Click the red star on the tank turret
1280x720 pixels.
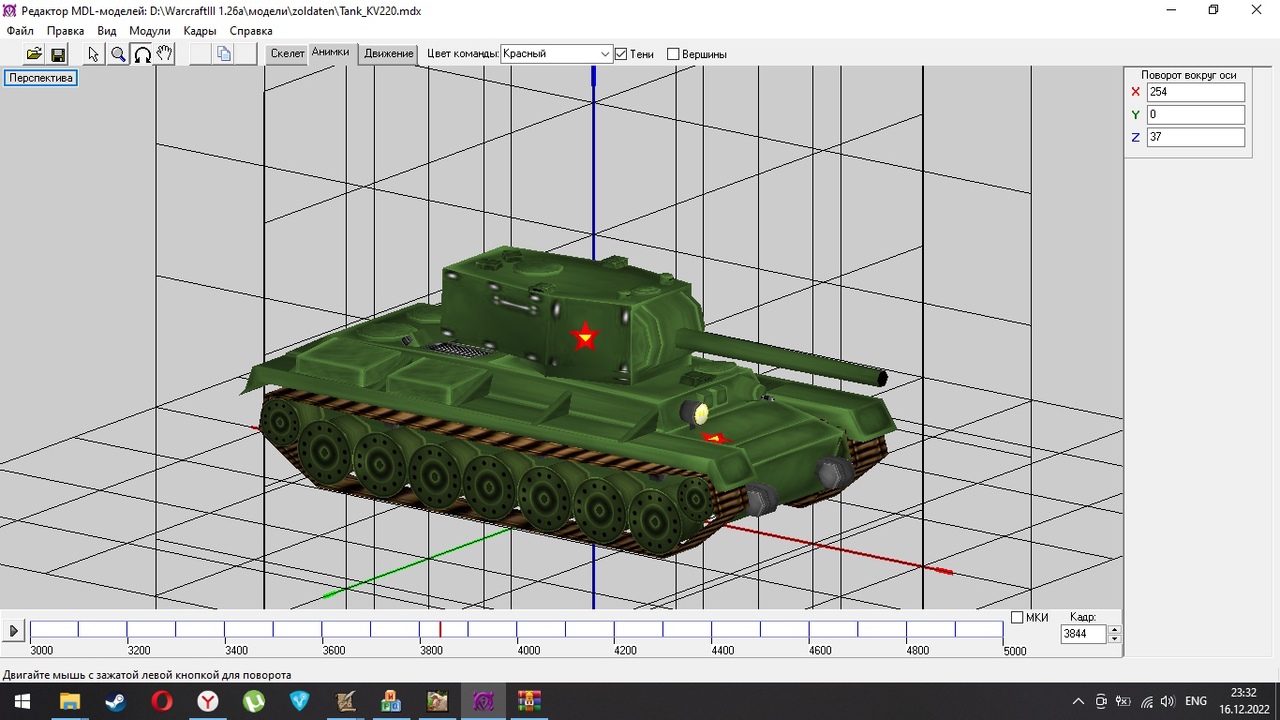[584, 337]
